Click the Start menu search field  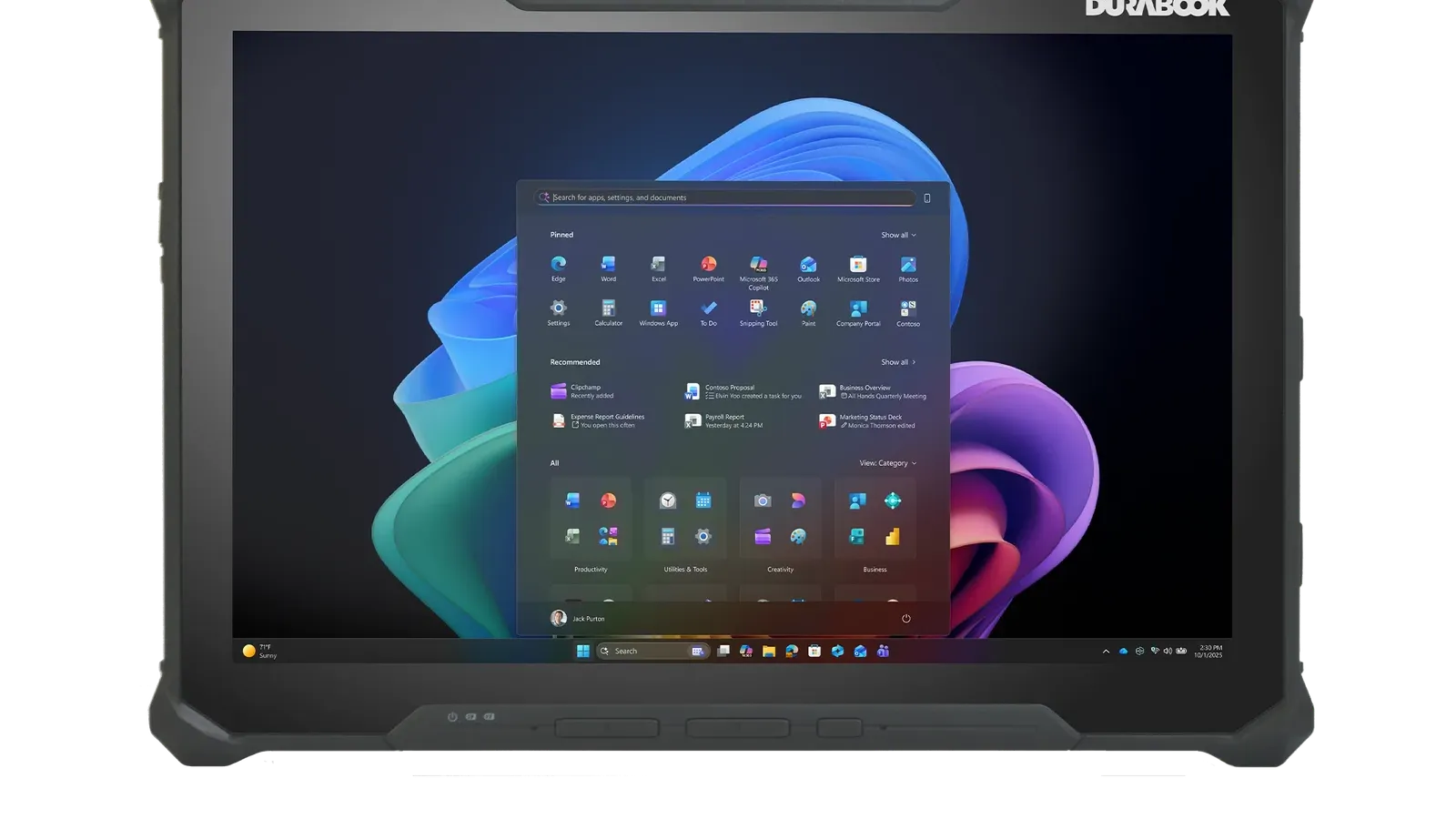pos(725,197)
